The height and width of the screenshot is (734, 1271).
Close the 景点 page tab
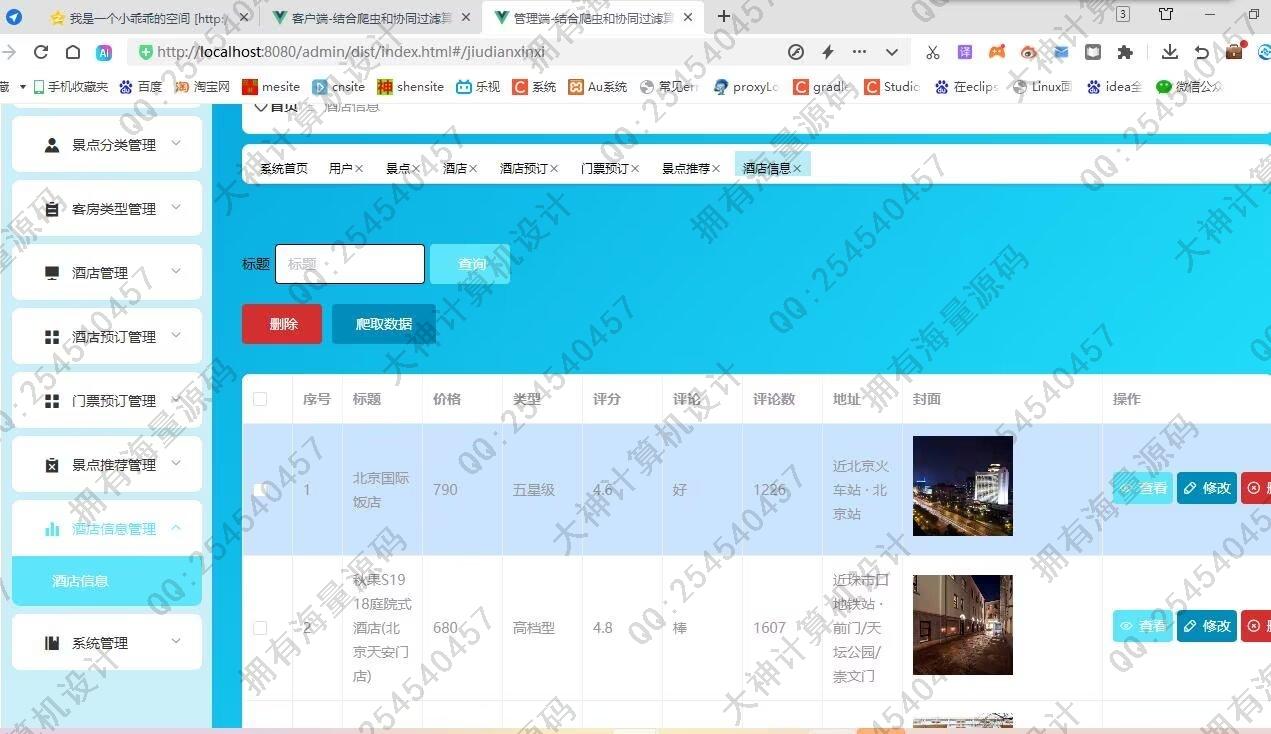pyautogui.click(x=416, y=169)
